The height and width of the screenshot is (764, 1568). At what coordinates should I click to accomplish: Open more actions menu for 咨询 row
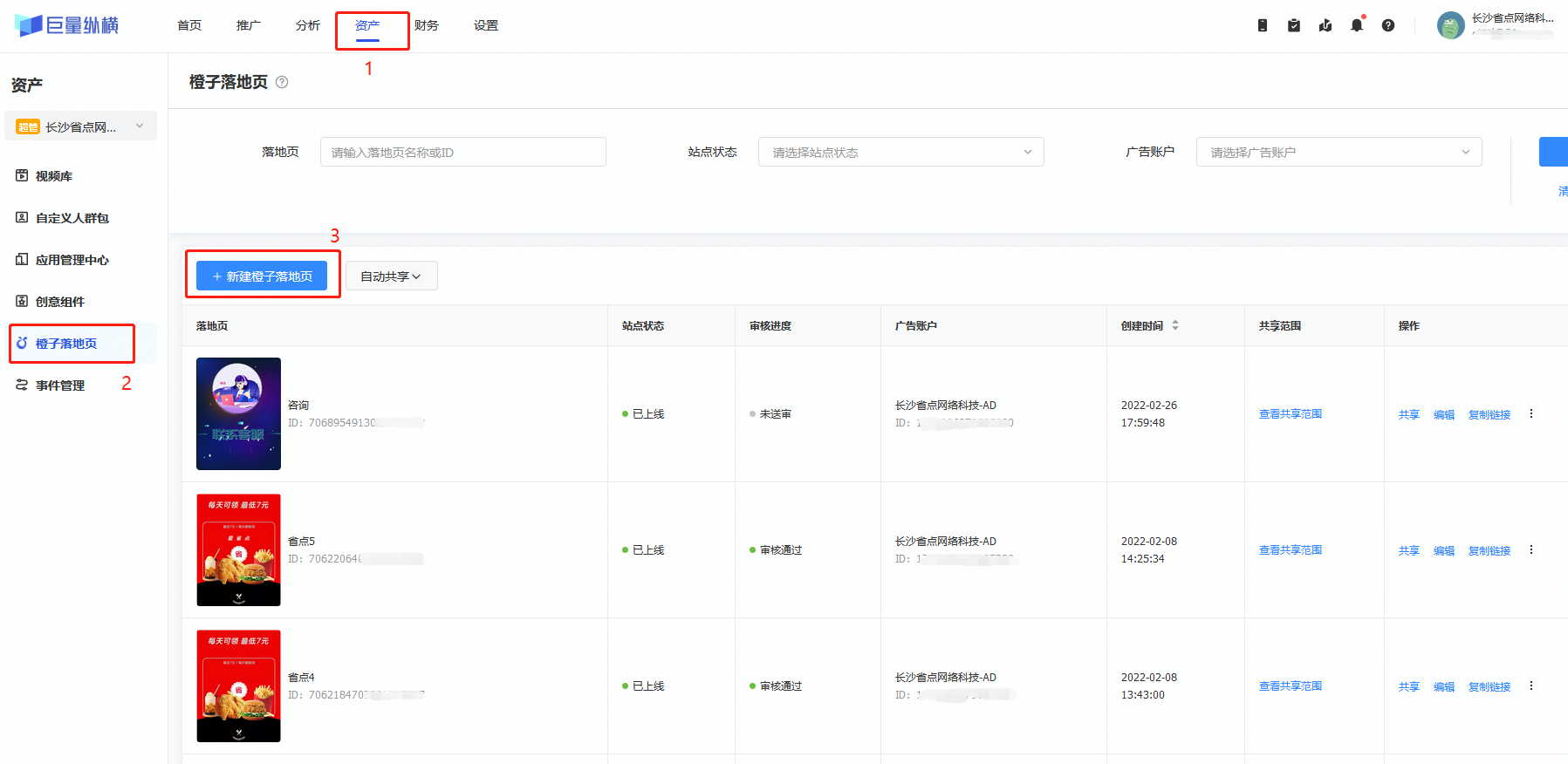tap(1531, 413)
